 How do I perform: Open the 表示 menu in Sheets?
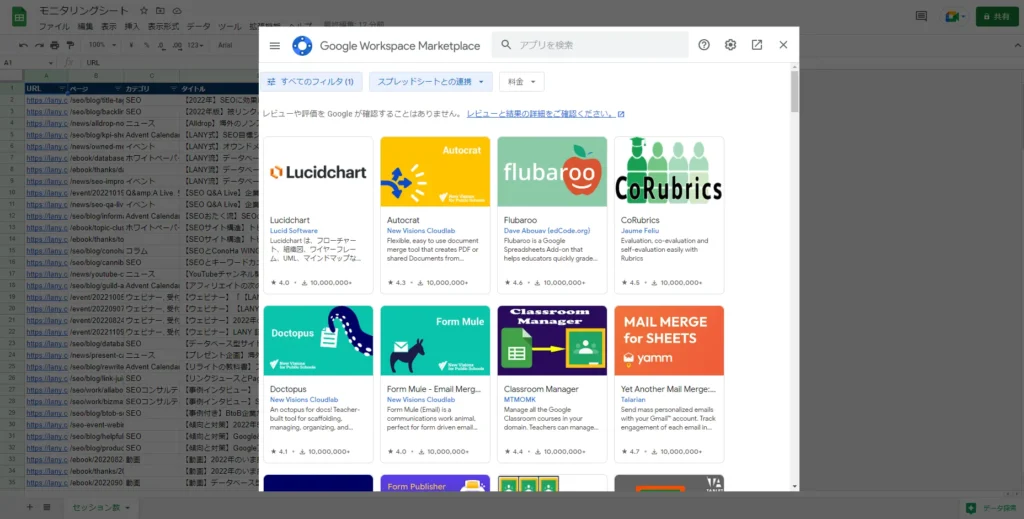pos(108,27)
